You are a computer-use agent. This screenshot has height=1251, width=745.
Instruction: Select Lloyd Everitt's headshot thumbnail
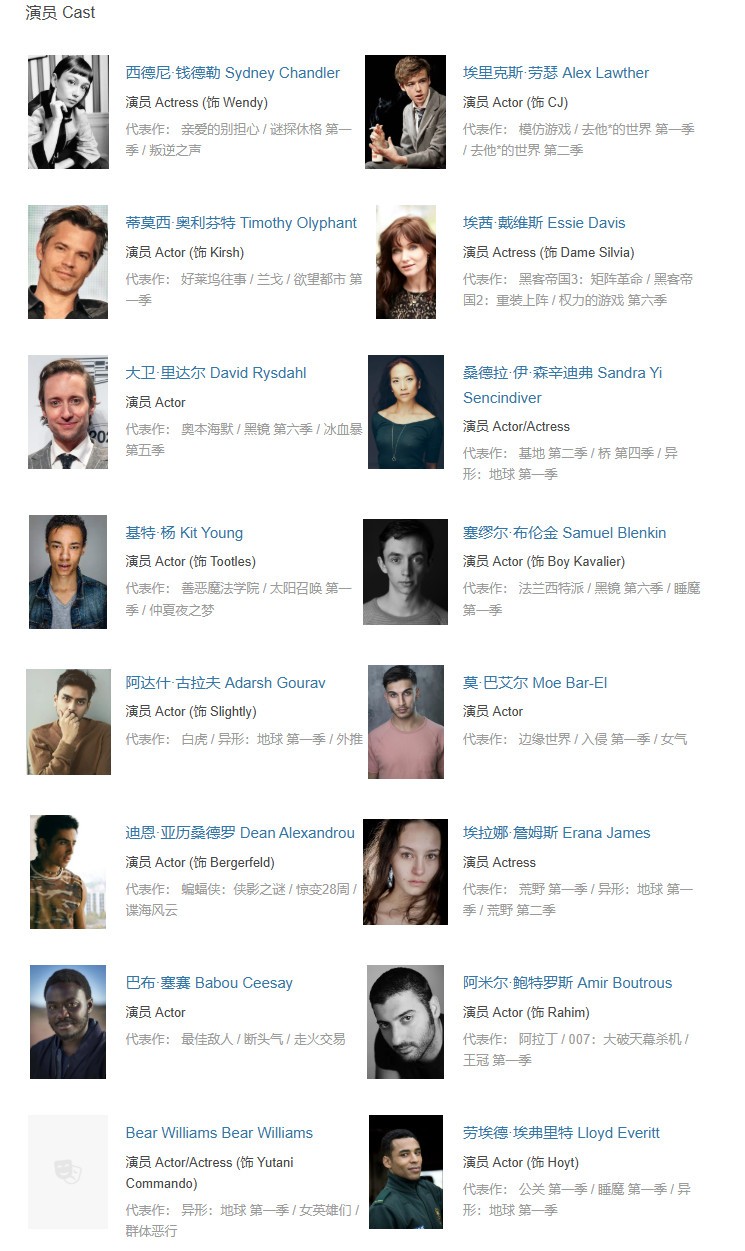coord(405,1172)
